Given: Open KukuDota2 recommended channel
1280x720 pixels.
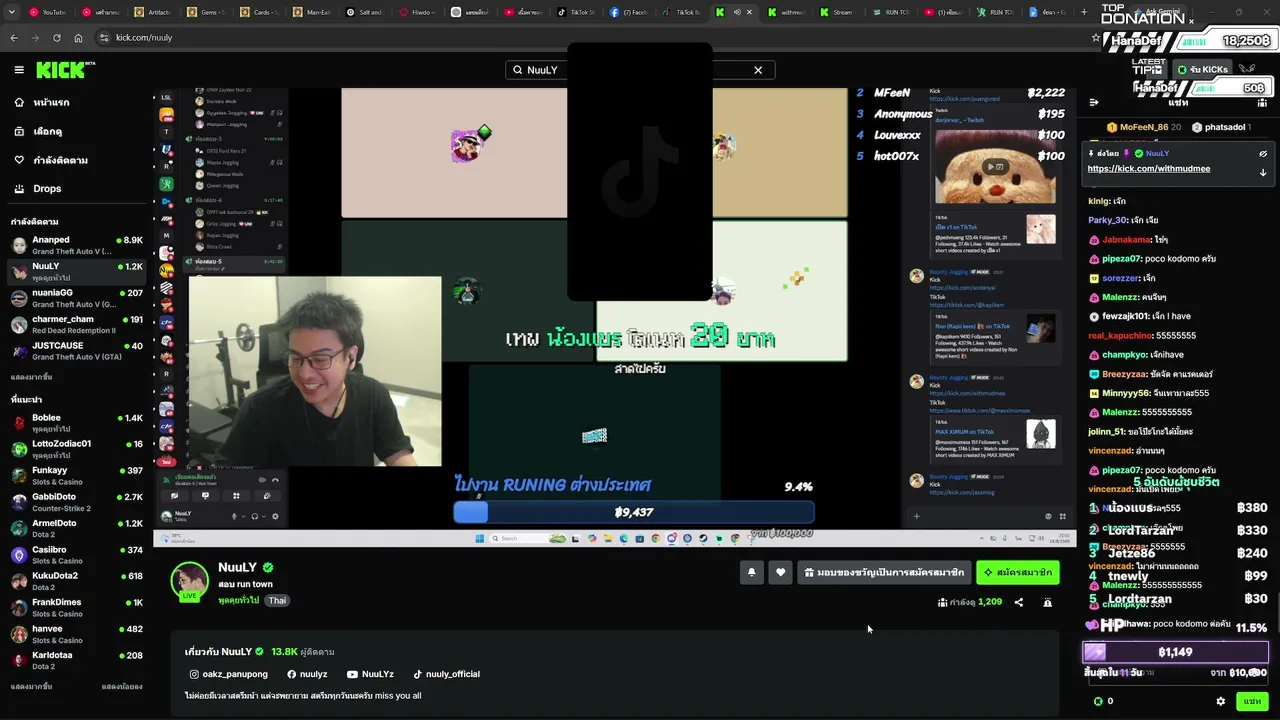Looking at the screenshot, I should point(77,582).
